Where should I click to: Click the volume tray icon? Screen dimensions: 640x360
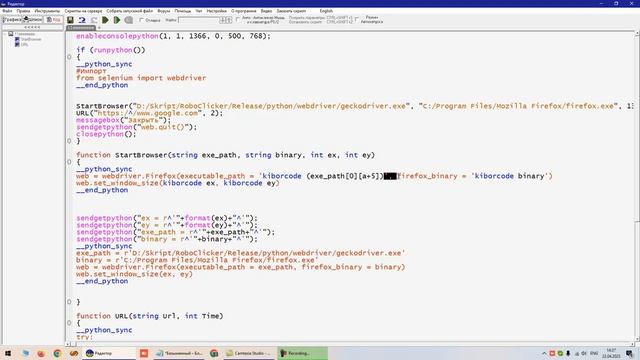584,353
